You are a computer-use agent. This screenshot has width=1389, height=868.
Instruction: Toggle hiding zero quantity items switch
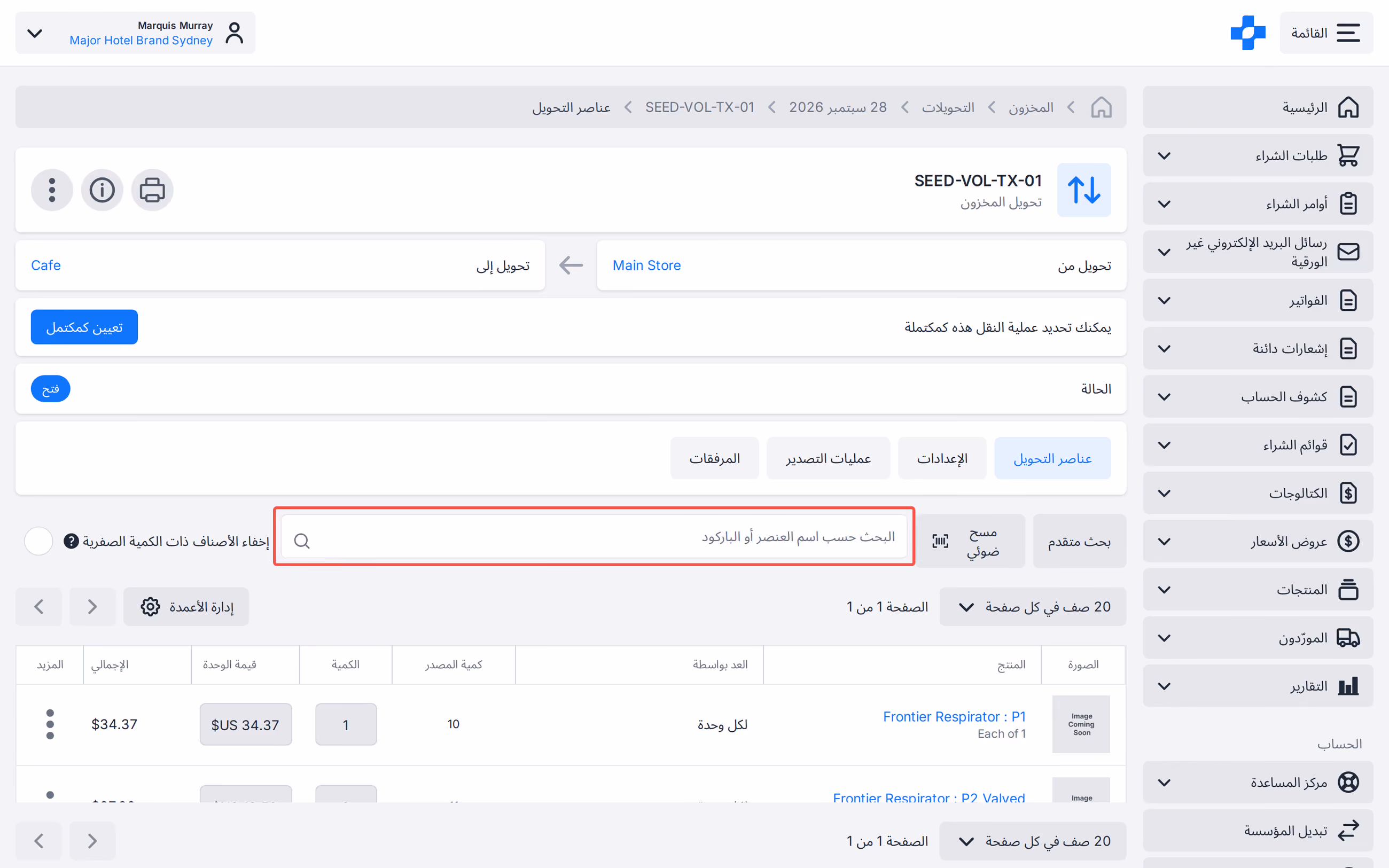(x=38, y=541)
